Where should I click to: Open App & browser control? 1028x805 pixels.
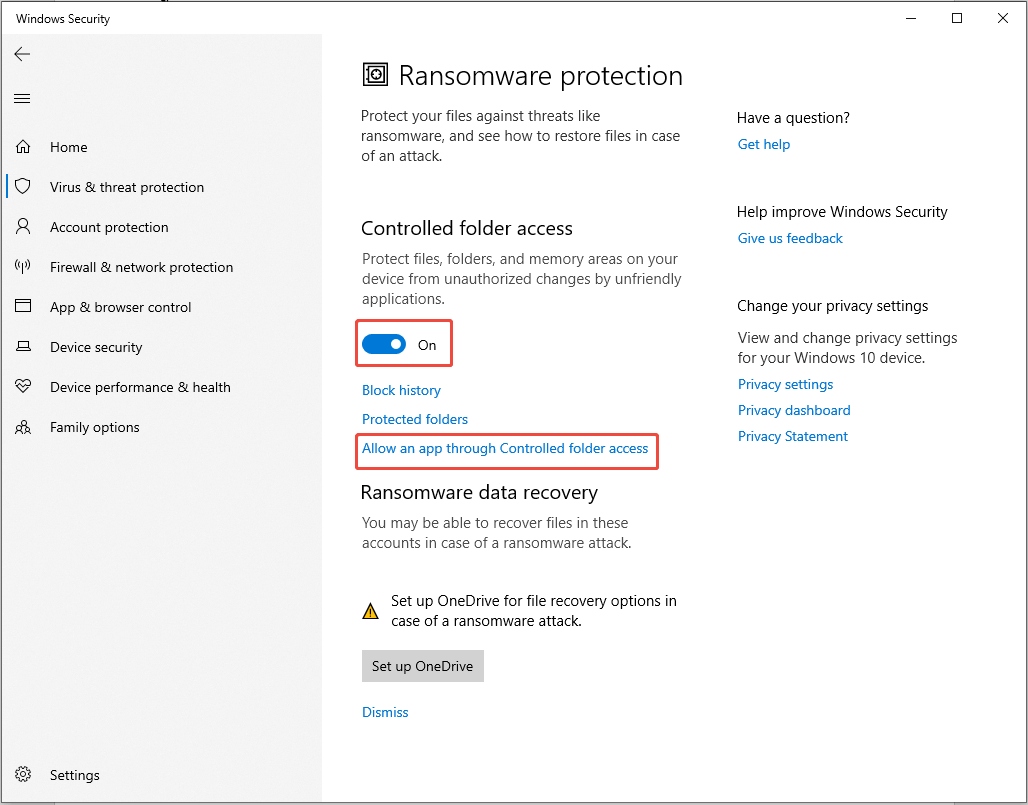(x=23, y=307)
